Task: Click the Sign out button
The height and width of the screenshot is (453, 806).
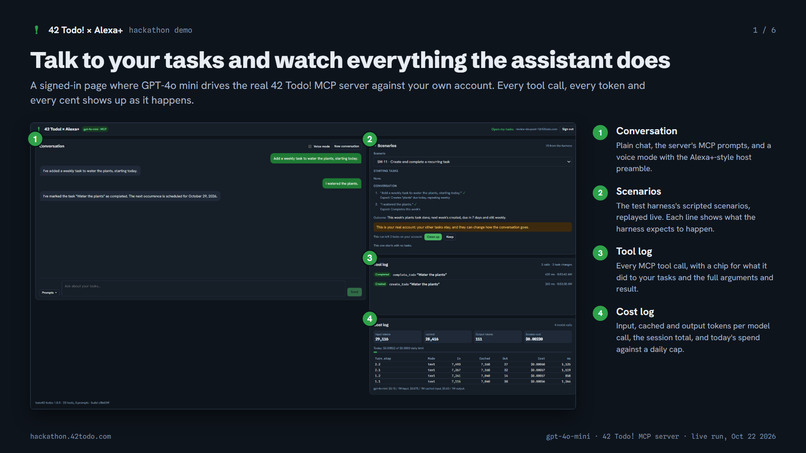Action: (x=567, y=130)
